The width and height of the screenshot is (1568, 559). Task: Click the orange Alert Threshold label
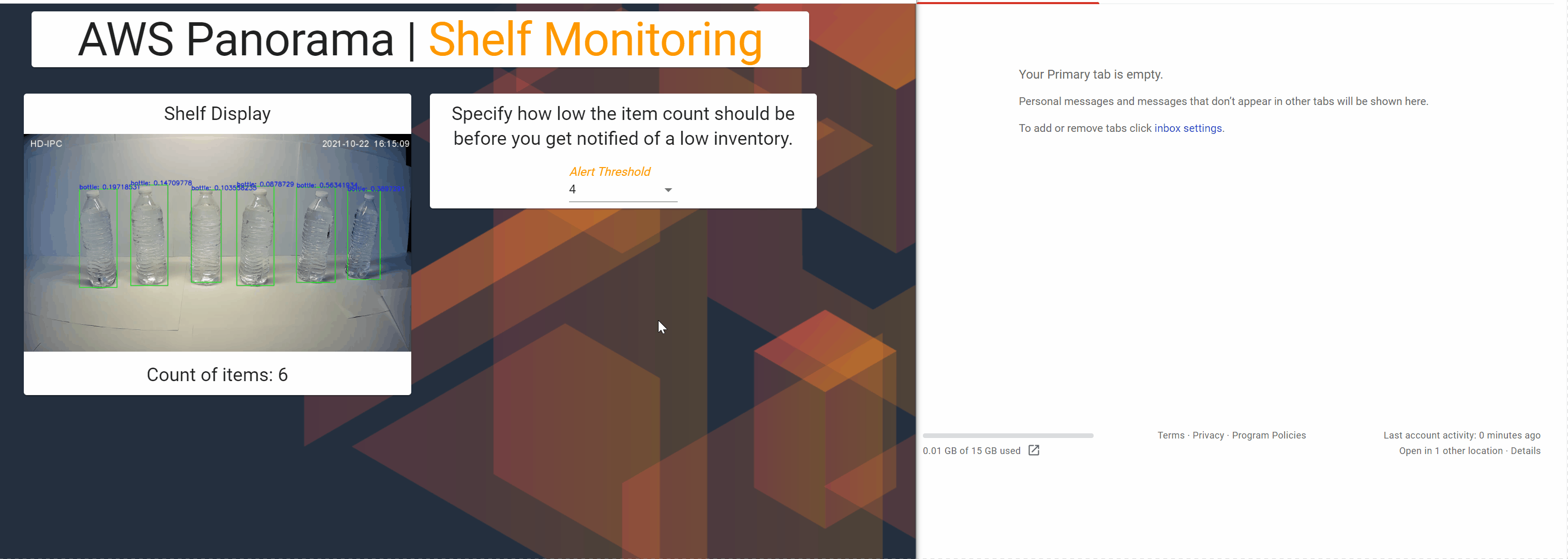click(x=609, y=172)
